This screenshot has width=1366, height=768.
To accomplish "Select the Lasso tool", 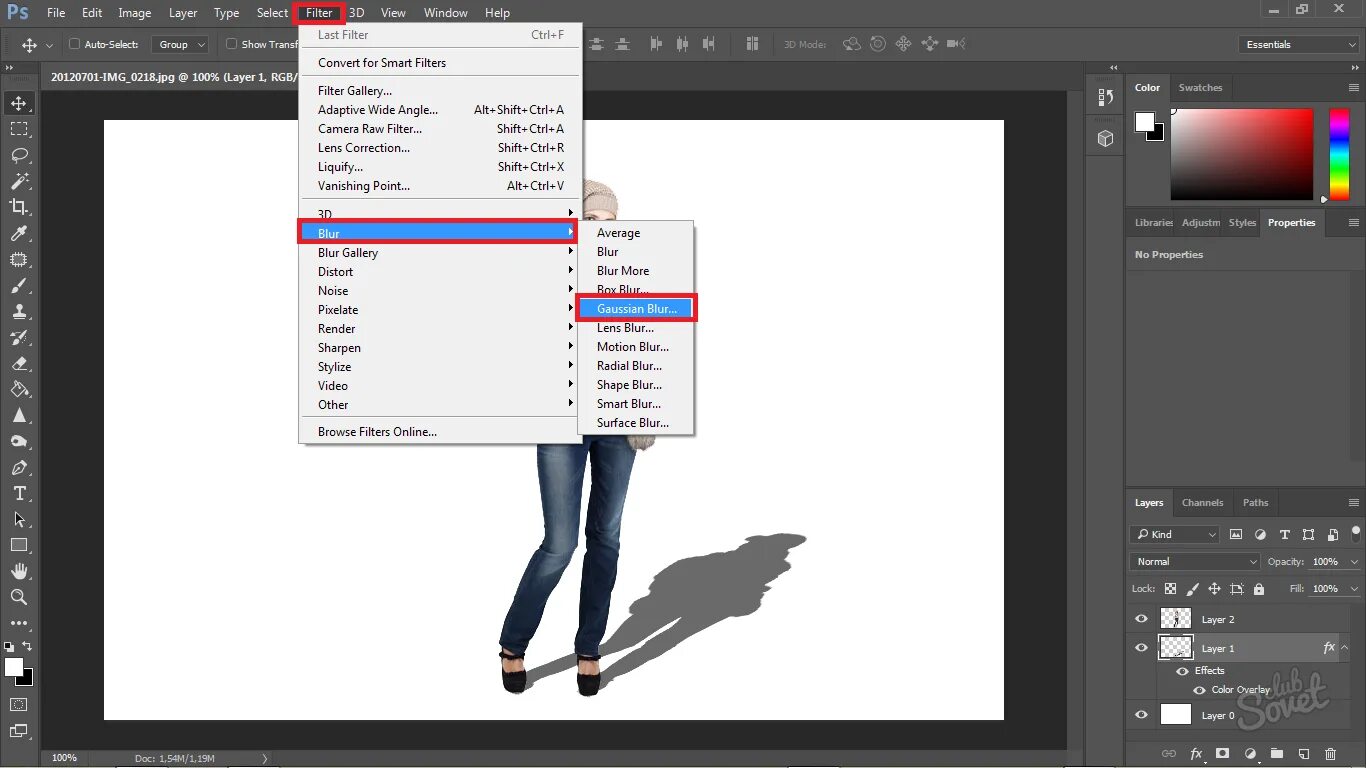I will point(19,155).
